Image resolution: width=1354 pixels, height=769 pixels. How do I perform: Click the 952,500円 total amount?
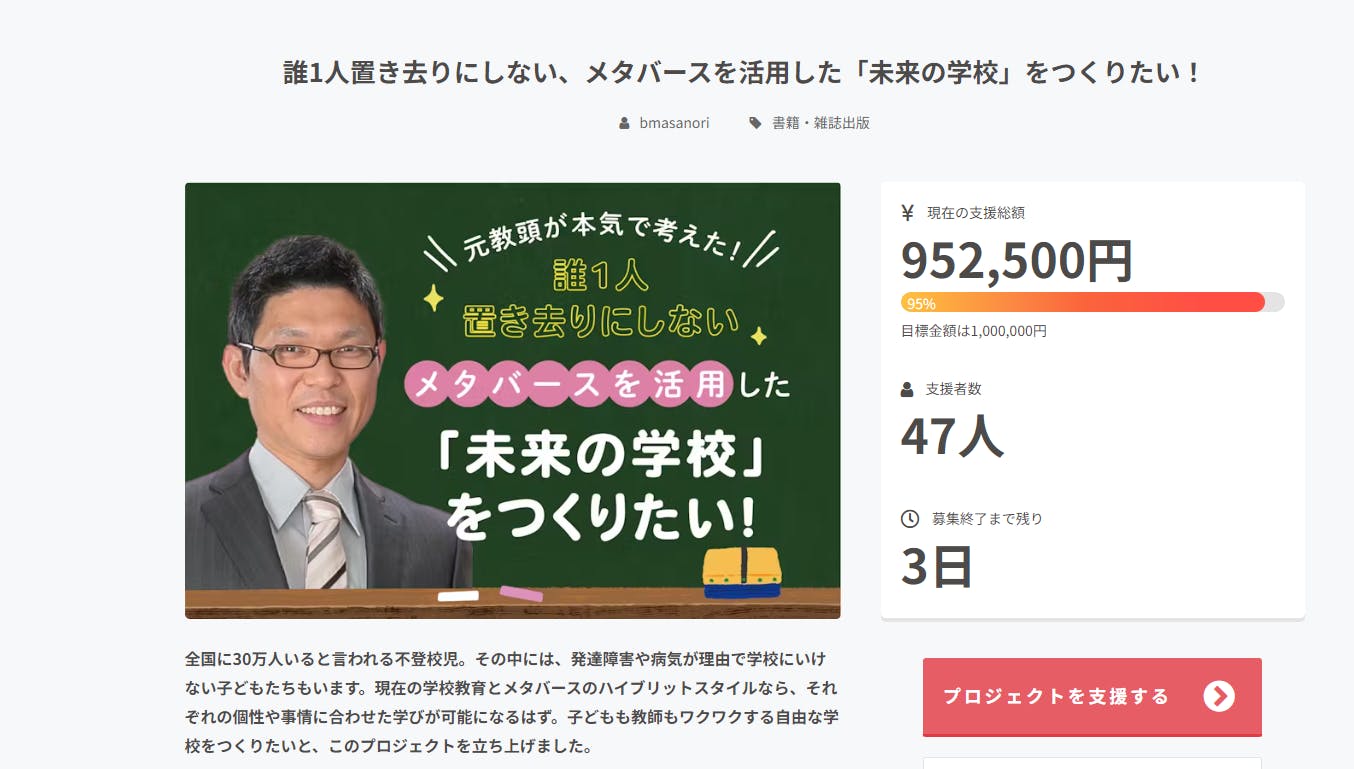pyautogui.click(x=1017, y=260)
